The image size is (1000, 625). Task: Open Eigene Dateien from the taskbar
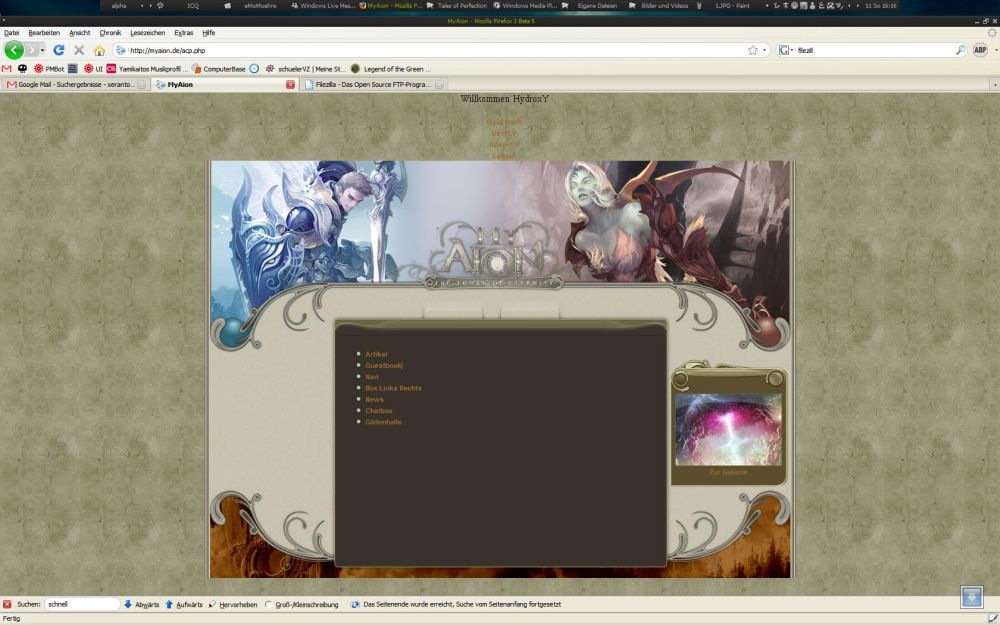pos(592,5)
